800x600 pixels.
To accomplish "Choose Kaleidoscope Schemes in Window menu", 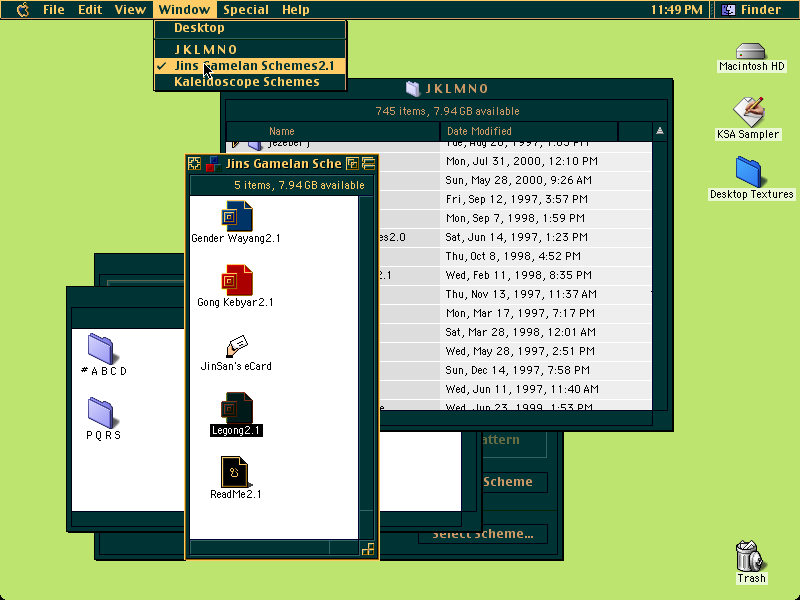I will [x=250, y=82].
